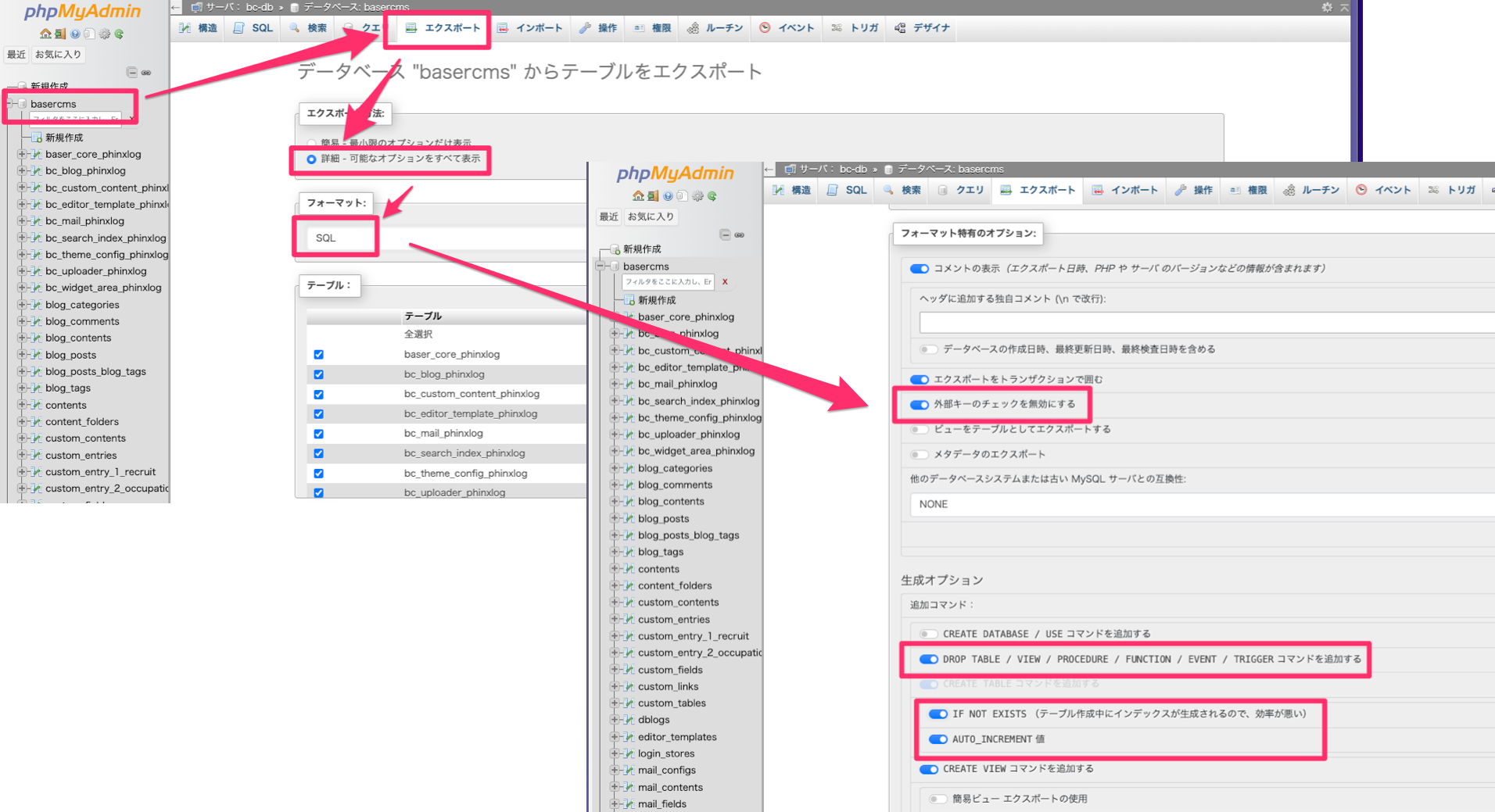The width and height of the screenshot is (1495, 812).
Task: Open the editor_templates table link in the right sidebar
Action: coord(677,737)
